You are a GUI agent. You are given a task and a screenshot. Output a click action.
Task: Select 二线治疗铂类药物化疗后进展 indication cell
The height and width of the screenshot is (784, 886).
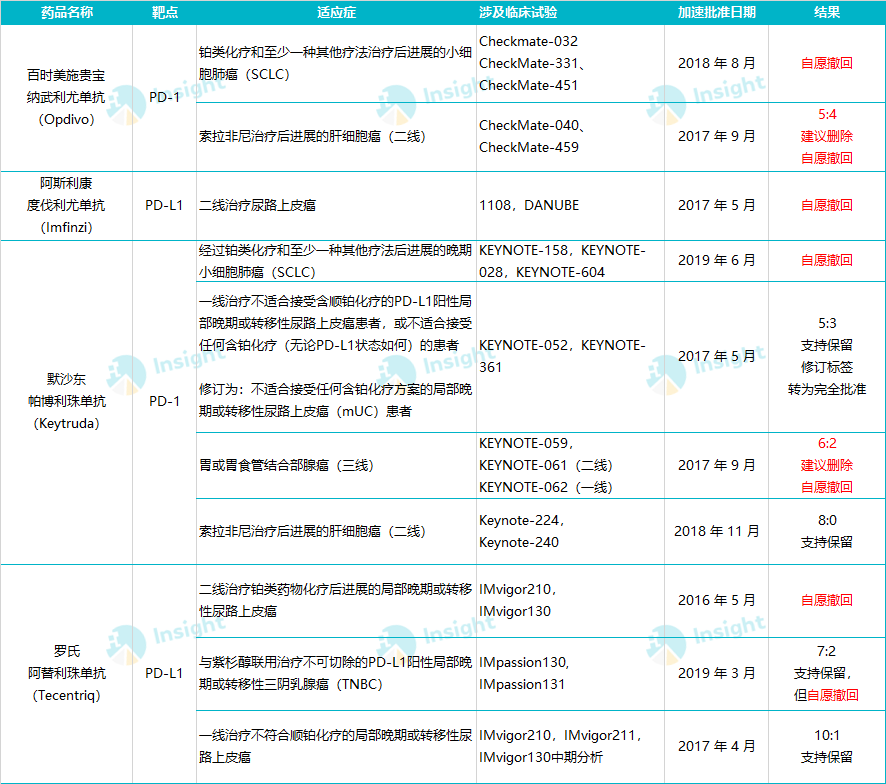[336, 601]
